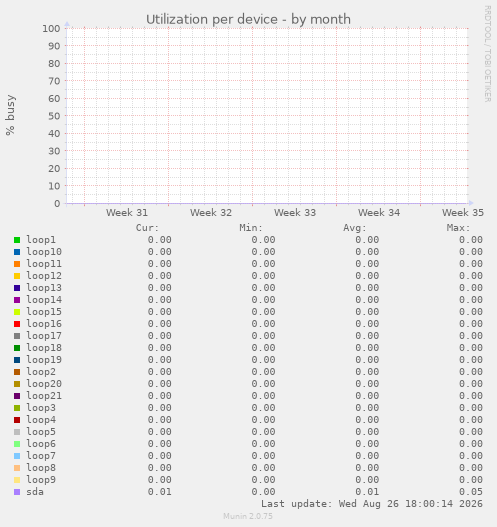
Task: Click the sda Avg value 0.01
Action: click(x=367, y=492)
